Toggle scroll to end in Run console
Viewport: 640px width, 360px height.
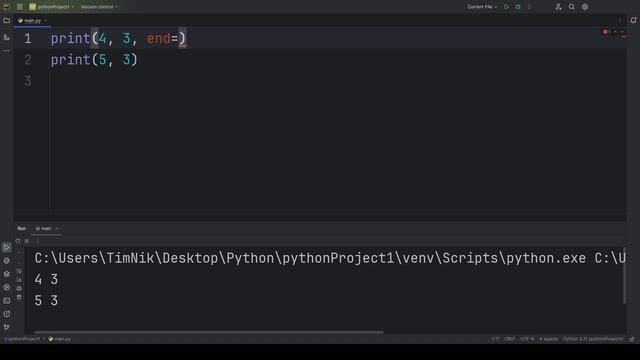[19, 280]
